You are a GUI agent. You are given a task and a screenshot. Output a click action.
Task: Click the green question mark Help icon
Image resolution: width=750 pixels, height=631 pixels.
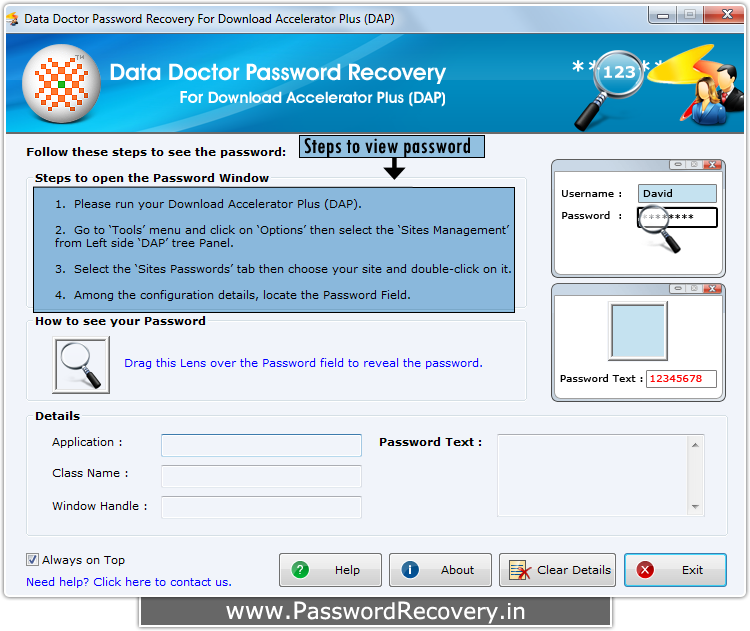(300, 570)
